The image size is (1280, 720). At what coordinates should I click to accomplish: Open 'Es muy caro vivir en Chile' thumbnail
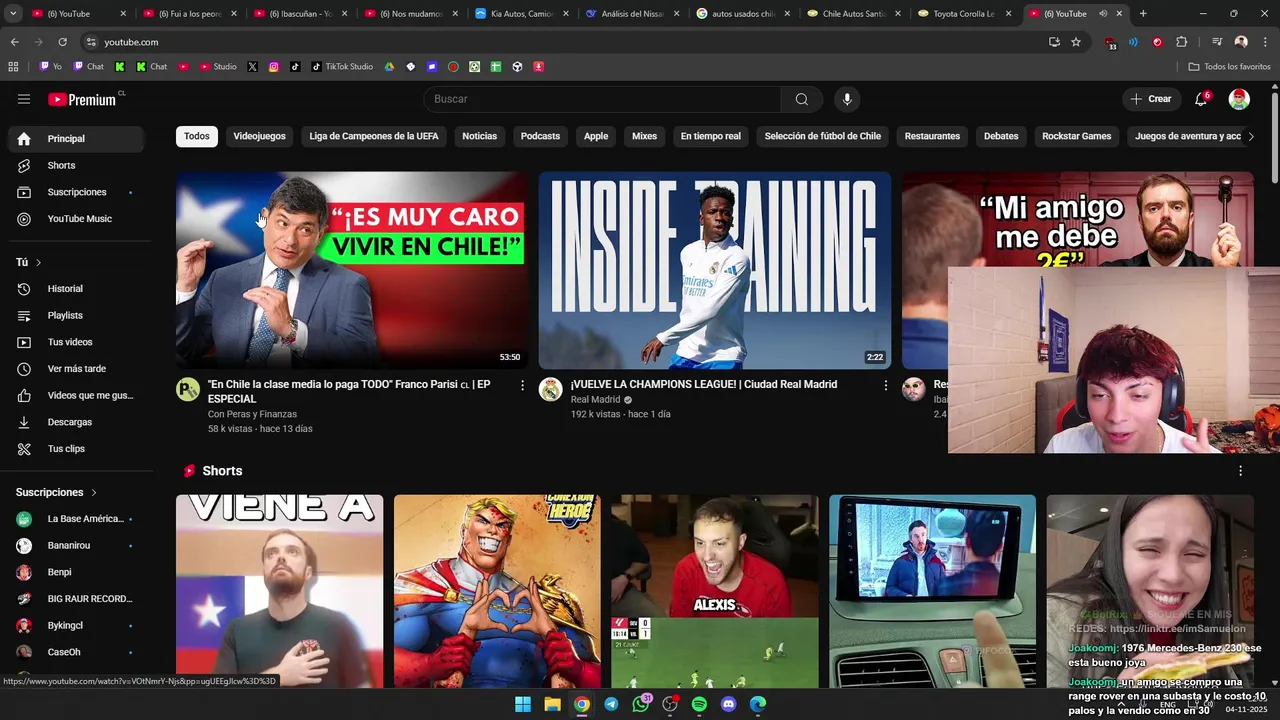point(352,270)
